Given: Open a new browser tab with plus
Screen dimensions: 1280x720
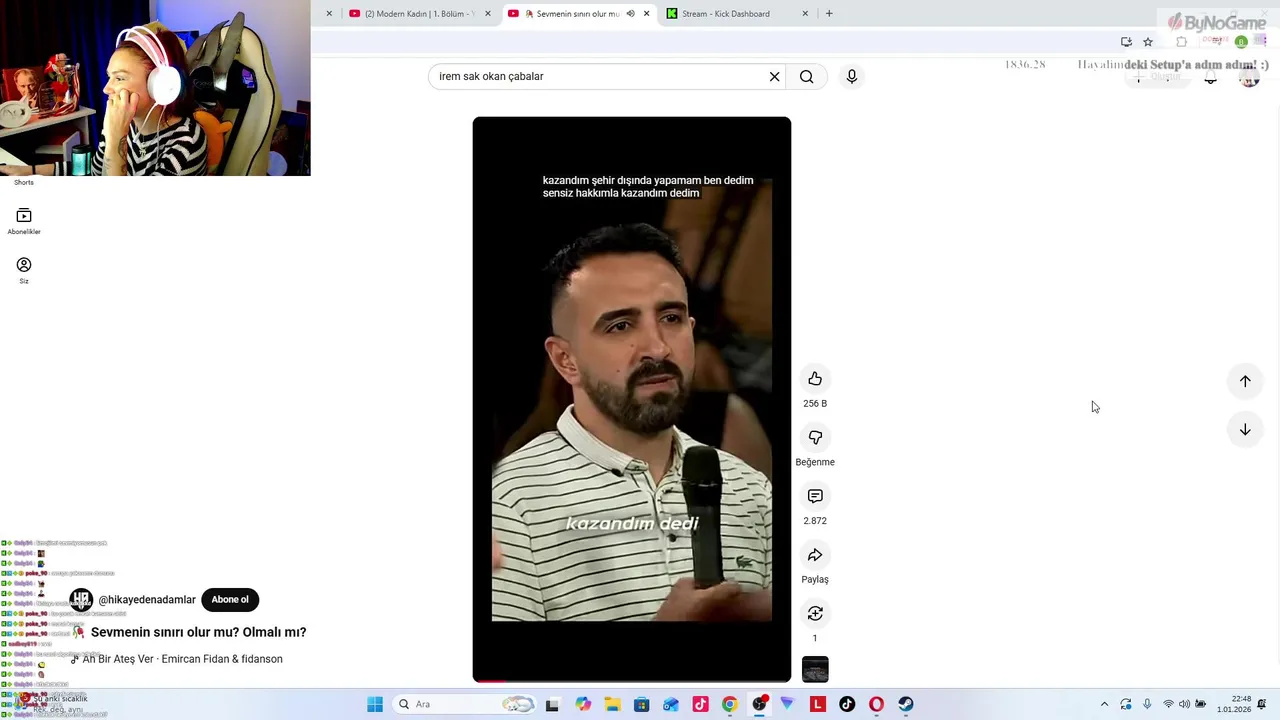Looking at the screenshot, I should [829, 14].
